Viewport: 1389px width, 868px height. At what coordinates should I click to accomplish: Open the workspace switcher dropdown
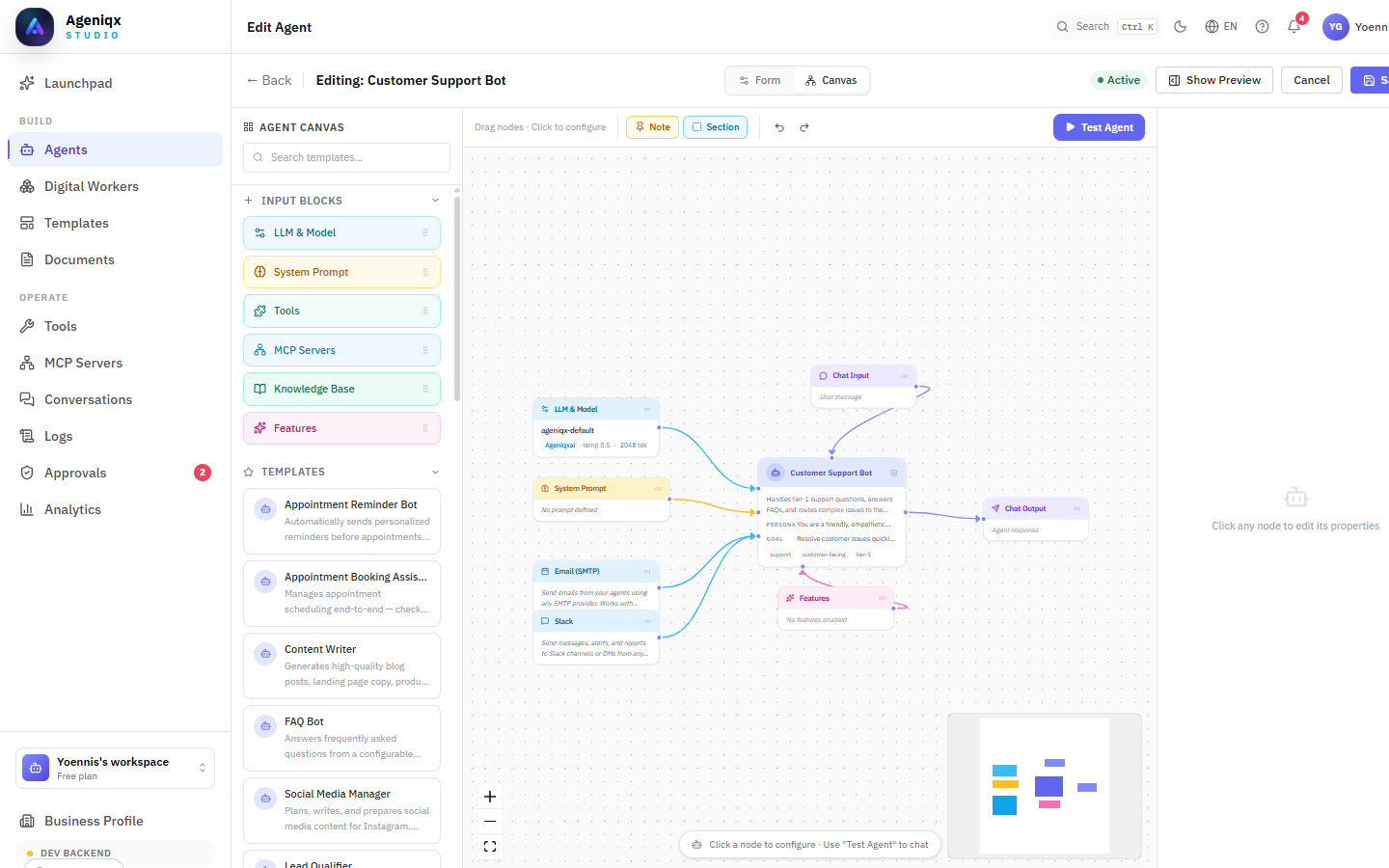pyautogui.click(x=115, y=768)
